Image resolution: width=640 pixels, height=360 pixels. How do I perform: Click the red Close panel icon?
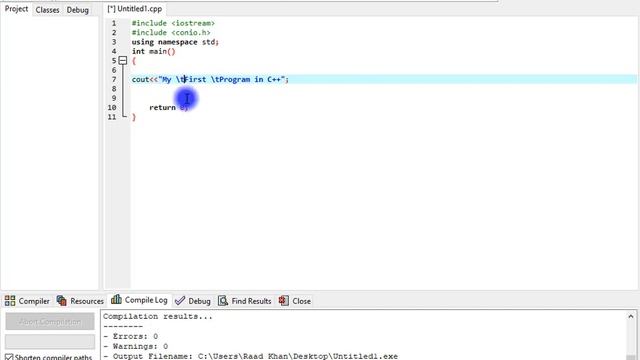point(284,301)
